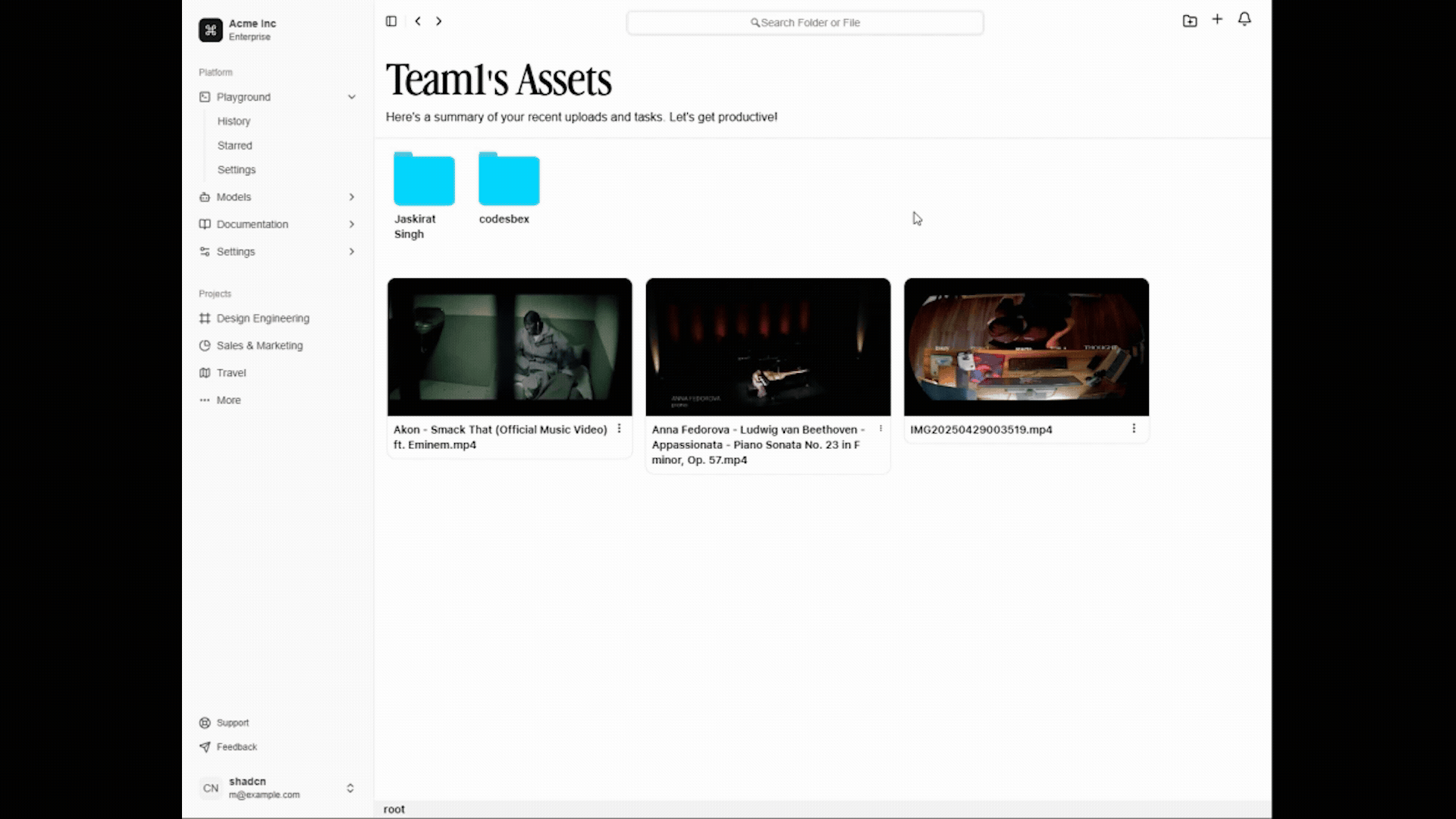Open the IMG20250429003519 video thumbnail
The width and height of the screenshot is (1456, 819).
pos(1027,347)
